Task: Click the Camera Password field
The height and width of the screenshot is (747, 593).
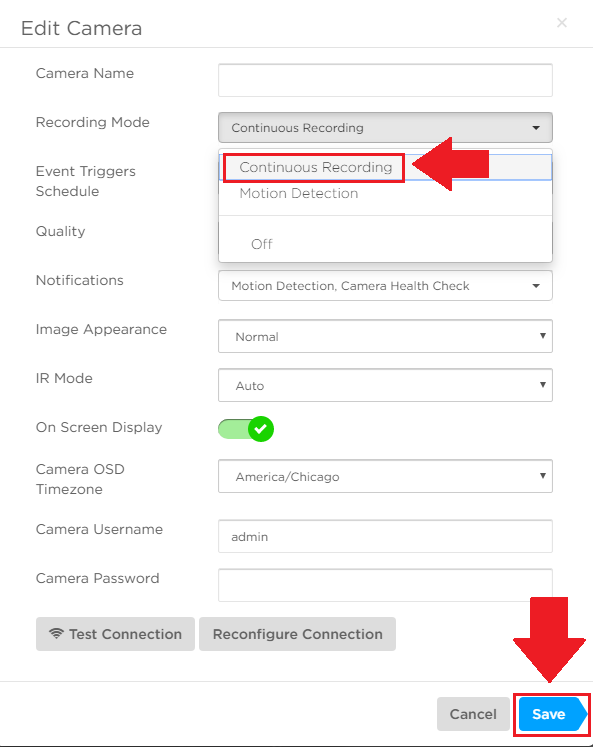Action: (x=385, y=585)
